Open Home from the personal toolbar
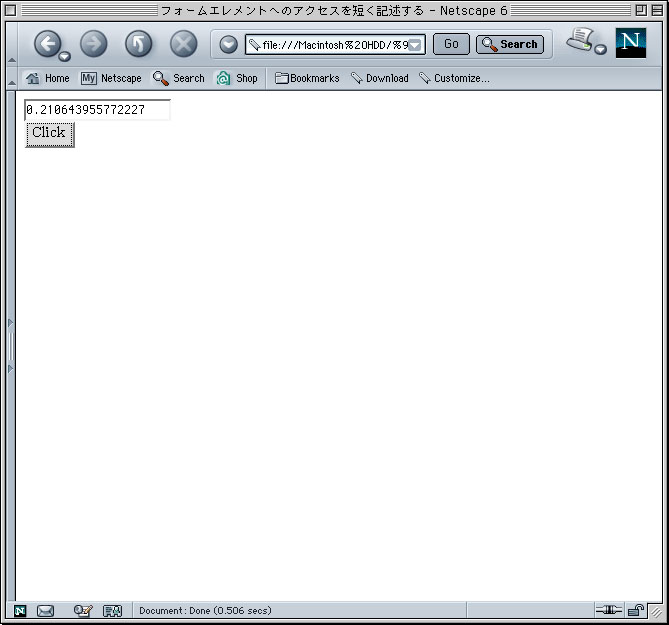Viewport: 669px width, 625px height. pos(47,78)
